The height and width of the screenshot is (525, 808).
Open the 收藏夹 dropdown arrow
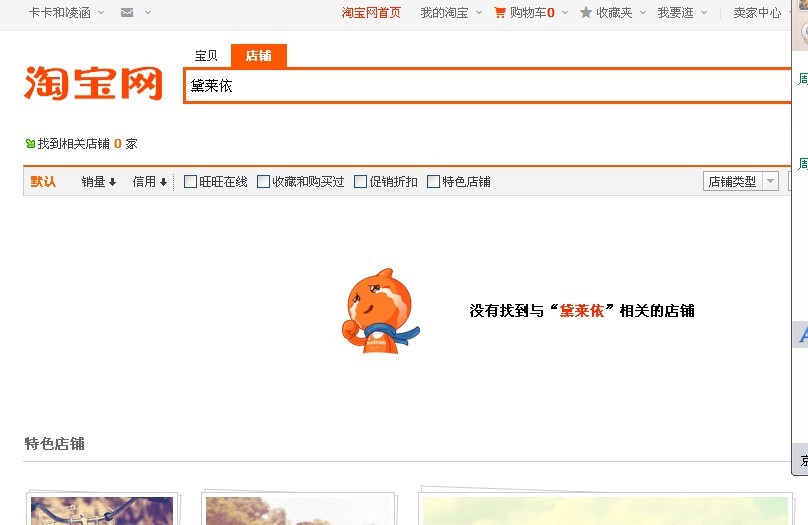pos(643,12)
